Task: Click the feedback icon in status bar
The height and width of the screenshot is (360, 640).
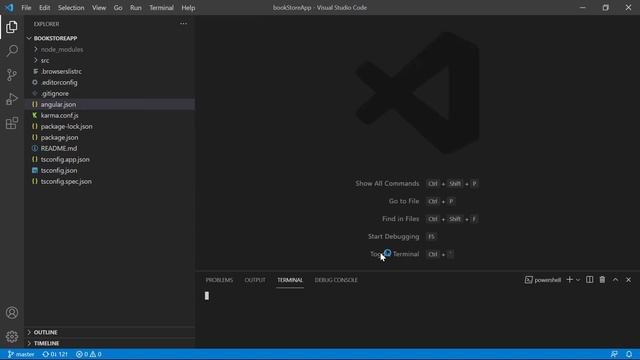Action: point(614,354)
